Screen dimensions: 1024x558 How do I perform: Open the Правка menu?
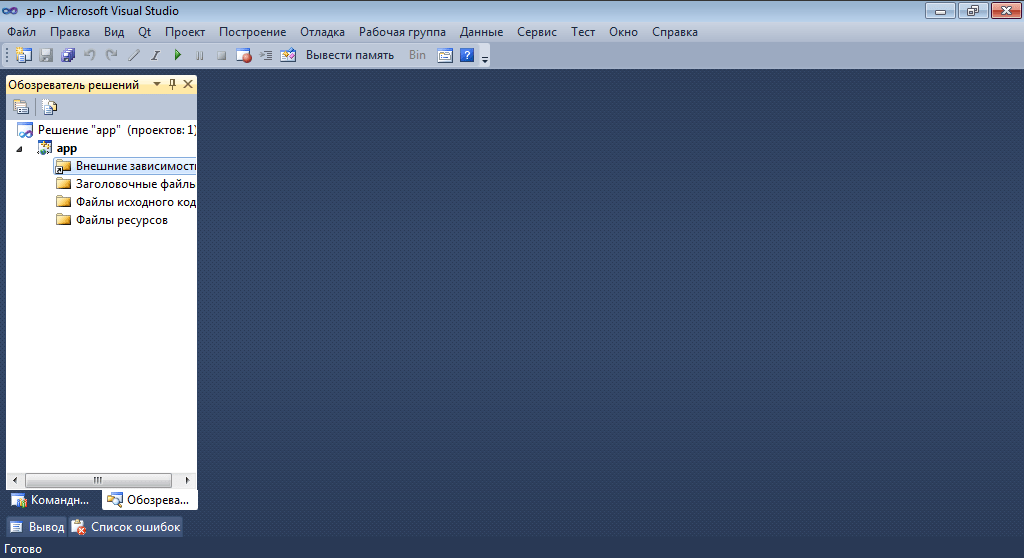click(x=70, y=32)
